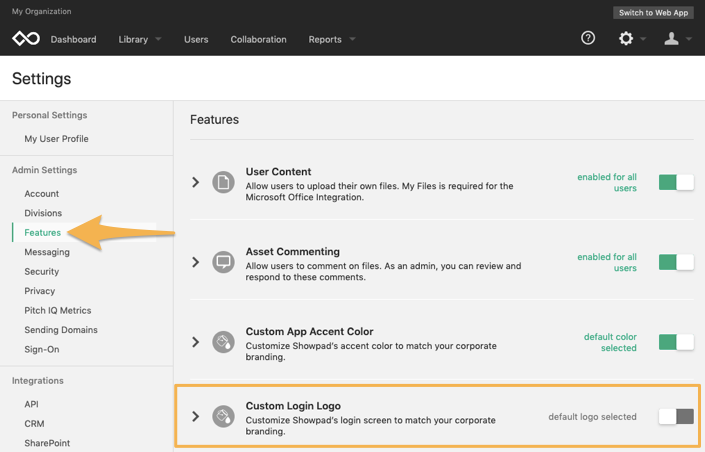Open Pitch IQ Metrics settings
The height and width of the screenshot is (452, 705).
coord(58,310)
